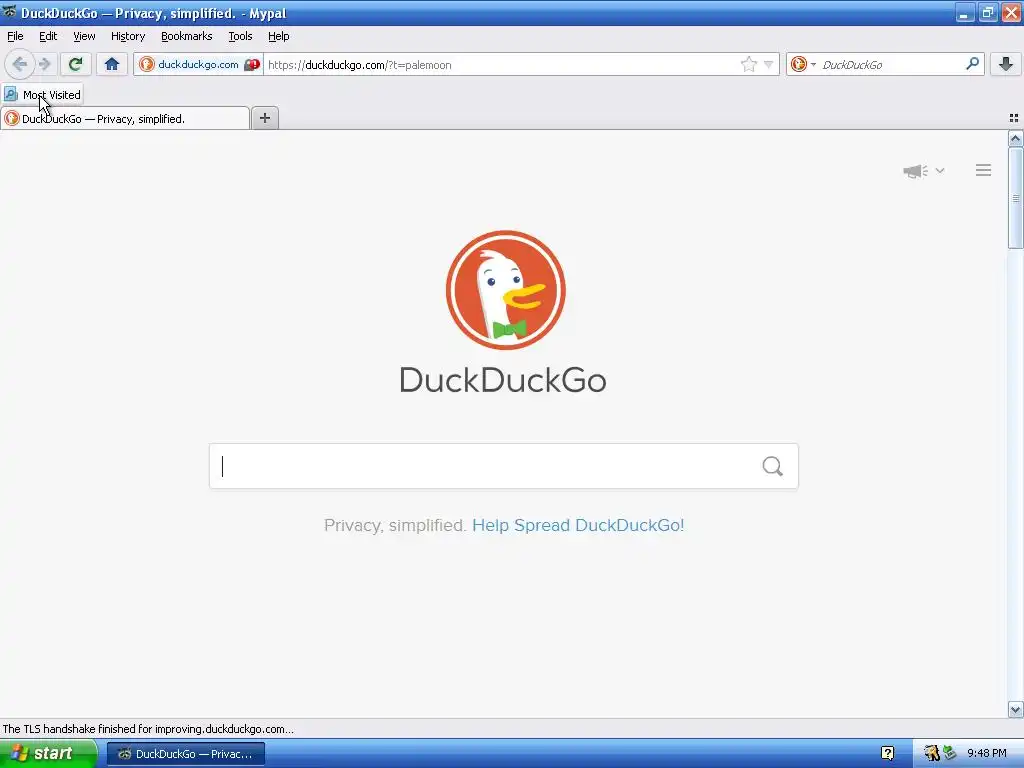Viewport: 1024px width, 768px height.
Task: Open the Most Visited bookmarks folder
Action: [43, 95]
